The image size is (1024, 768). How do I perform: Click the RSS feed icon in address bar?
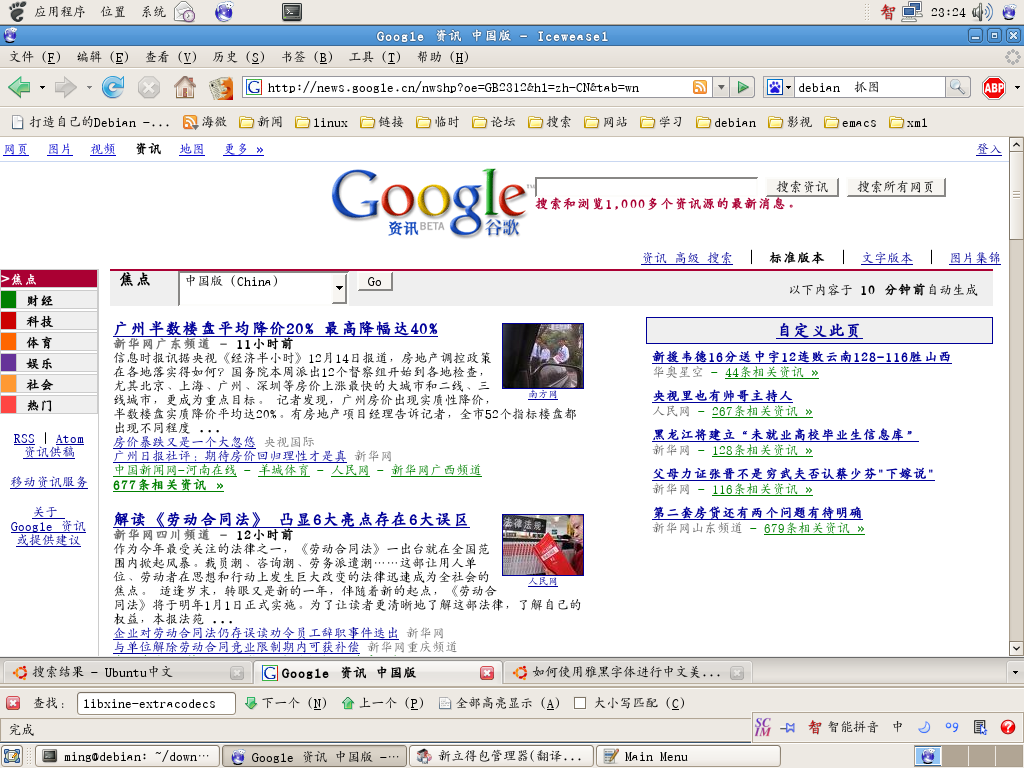pos(699,87)
